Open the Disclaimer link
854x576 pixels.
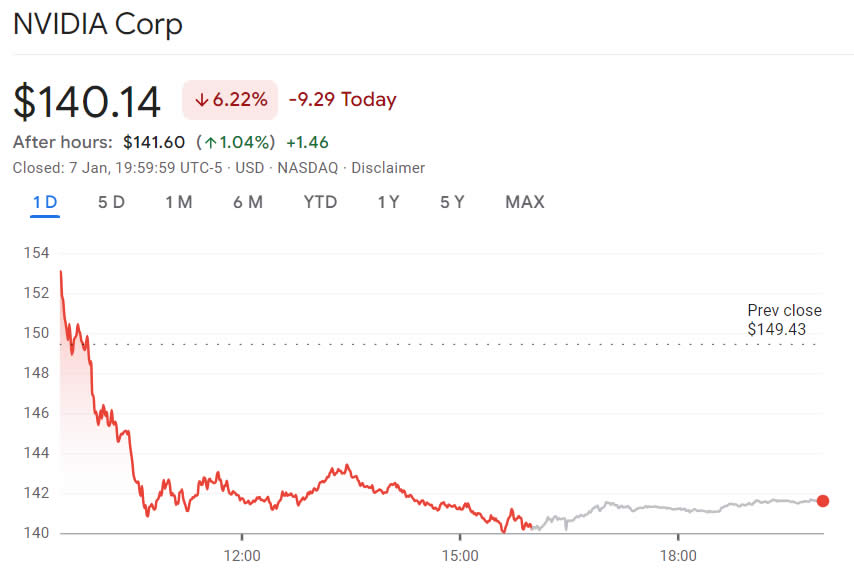tap(388, 168)
